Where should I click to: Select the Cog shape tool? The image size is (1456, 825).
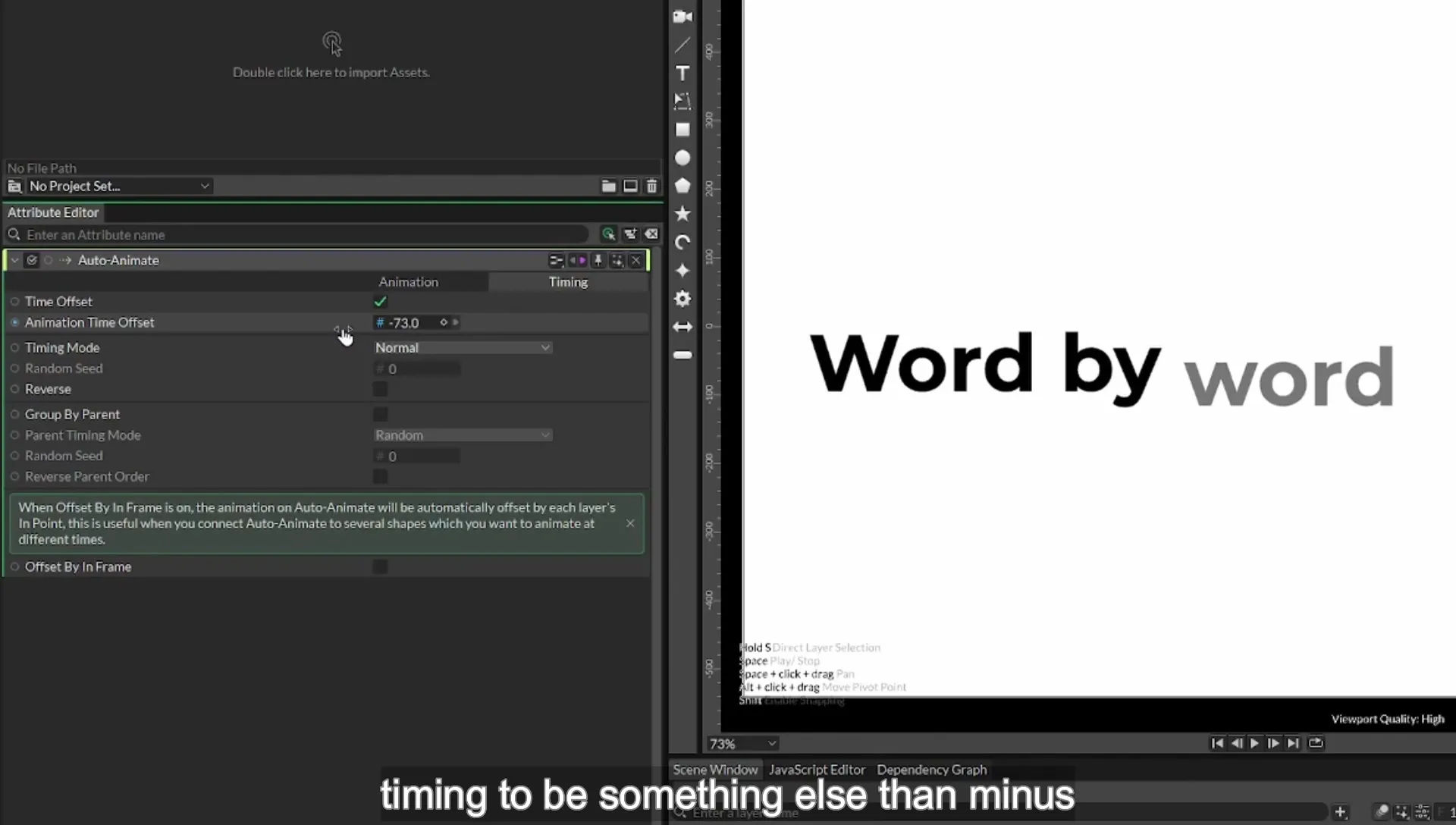click(682, 299)
